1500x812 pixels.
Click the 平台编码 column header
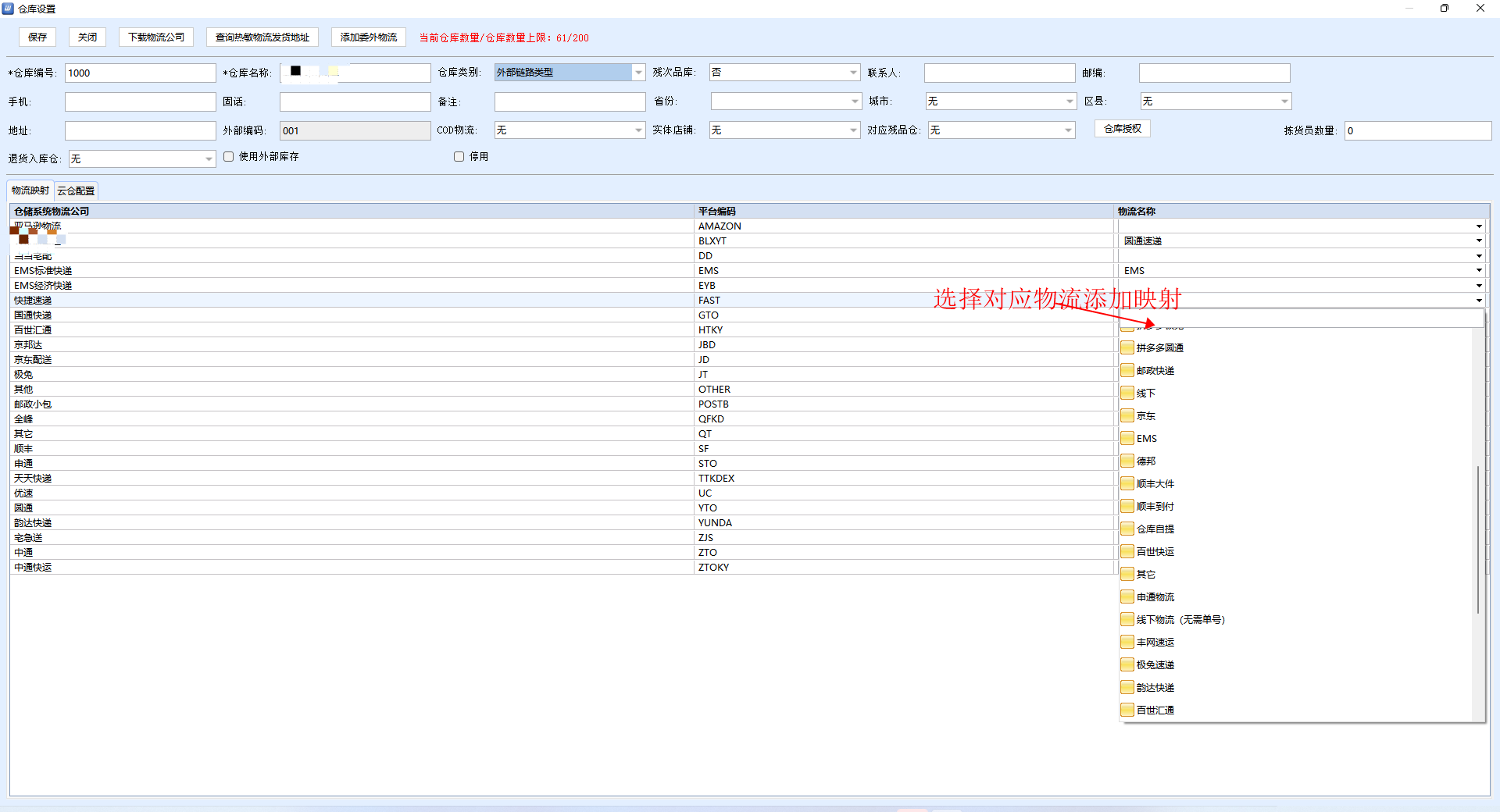pyautogui.click(x=904, y=211)
